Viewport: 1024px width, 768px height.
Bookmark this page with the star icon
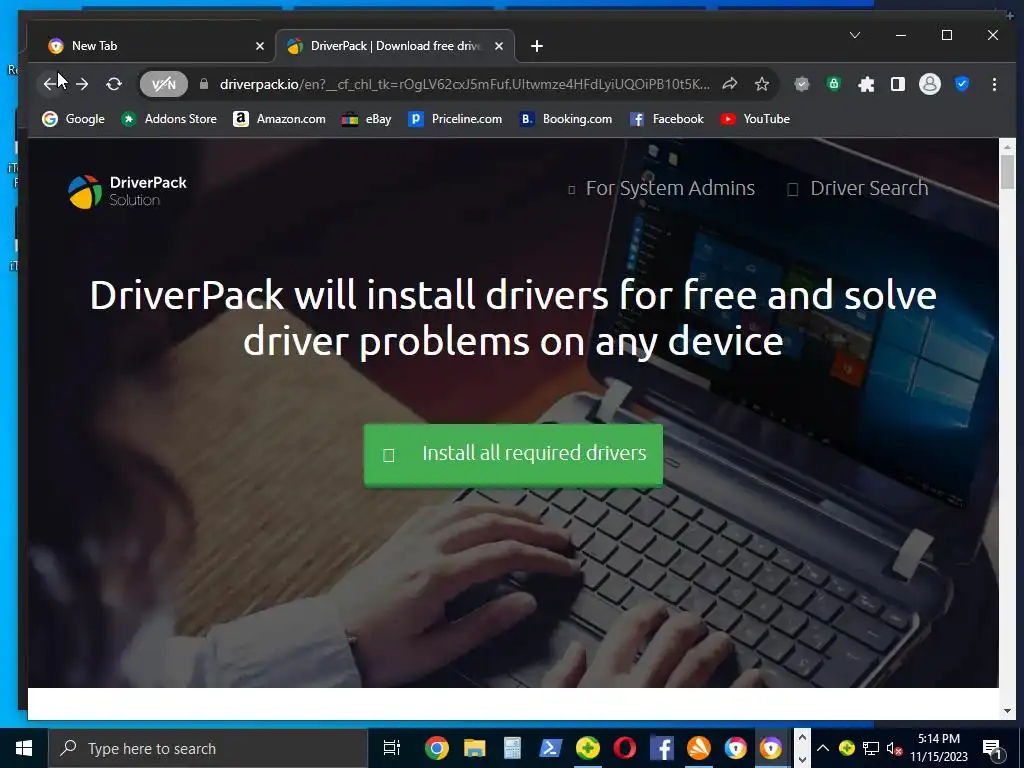point(761,84)
